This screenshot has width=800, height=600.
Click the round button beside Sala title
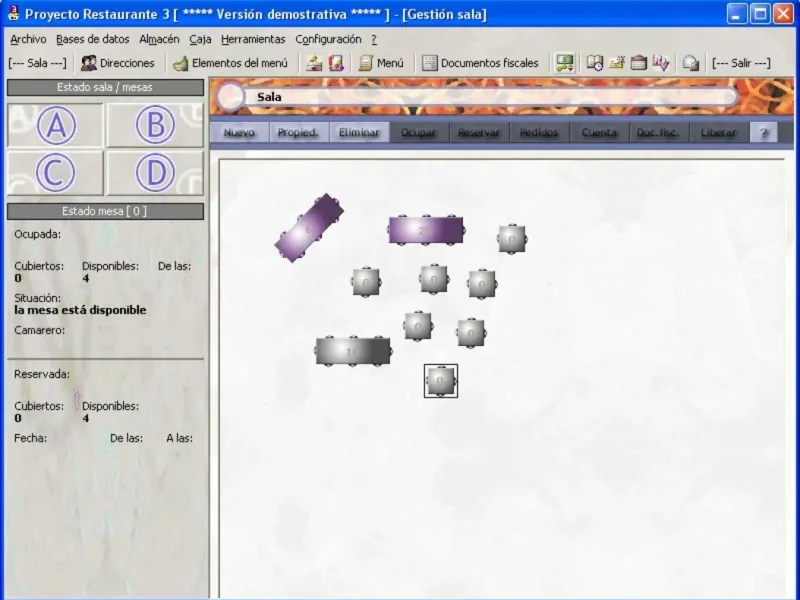point(231,96)
